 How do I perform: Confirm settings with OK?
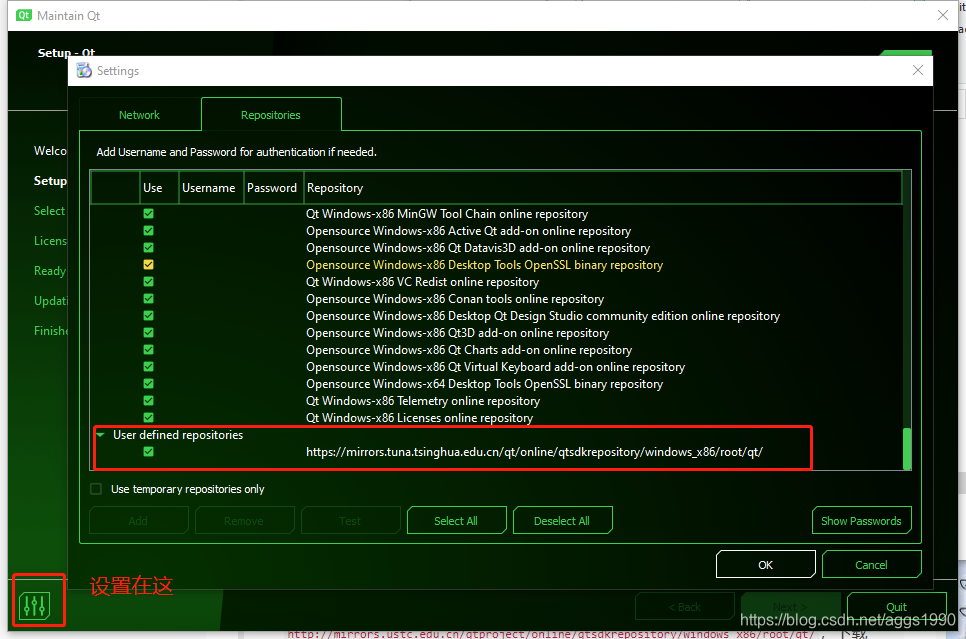tap(766, 564)
